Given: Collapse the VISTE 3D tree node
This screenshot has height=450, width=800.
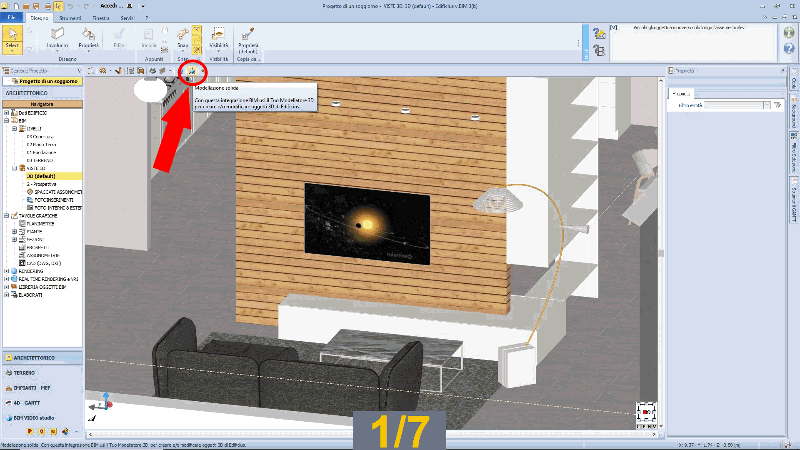Looking at the screenshot, I should [x=15, y=168].
